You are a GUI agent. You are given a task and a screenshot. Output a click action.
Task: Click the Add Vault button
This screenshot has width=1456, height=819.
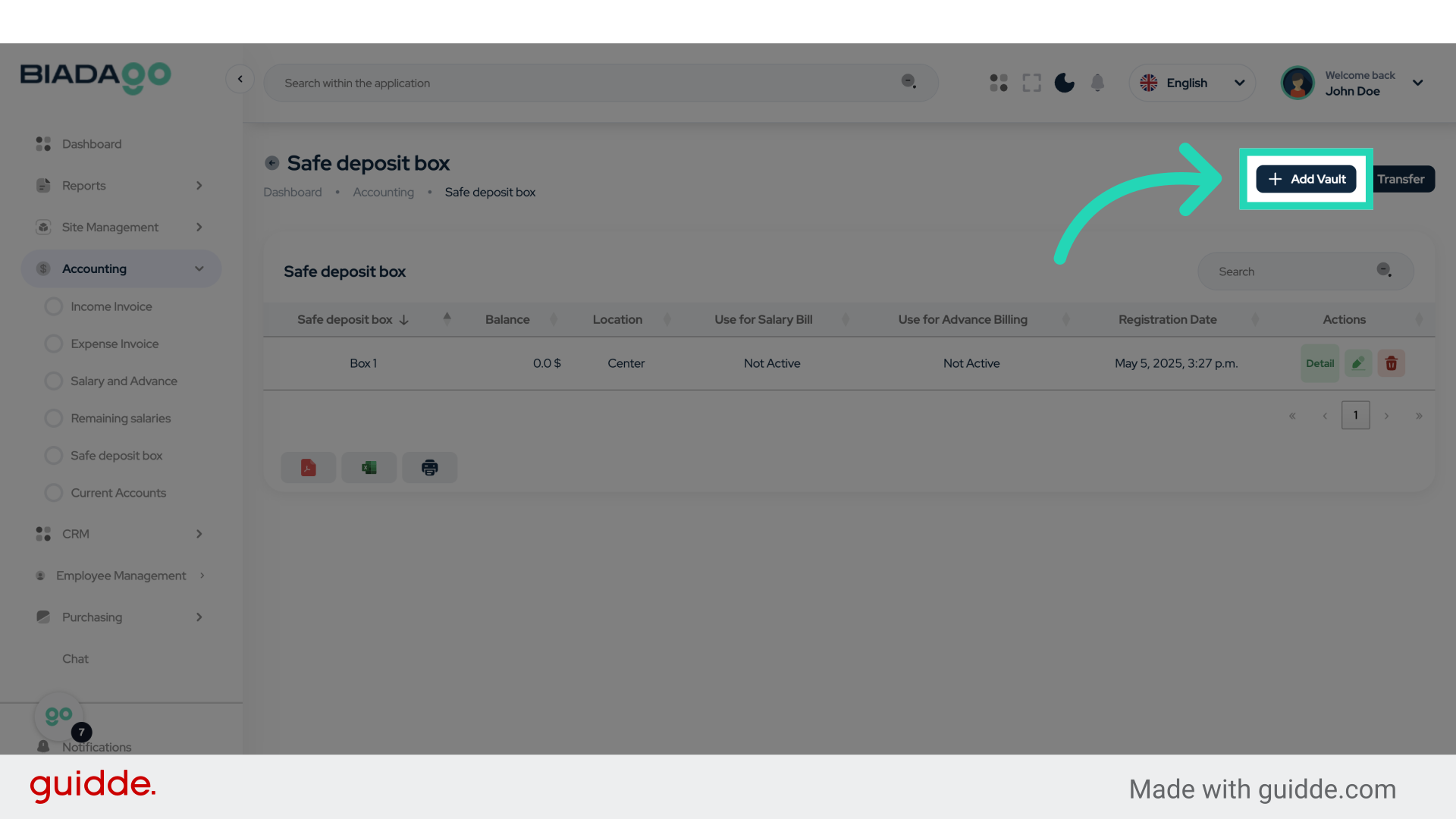(1305, 179)
